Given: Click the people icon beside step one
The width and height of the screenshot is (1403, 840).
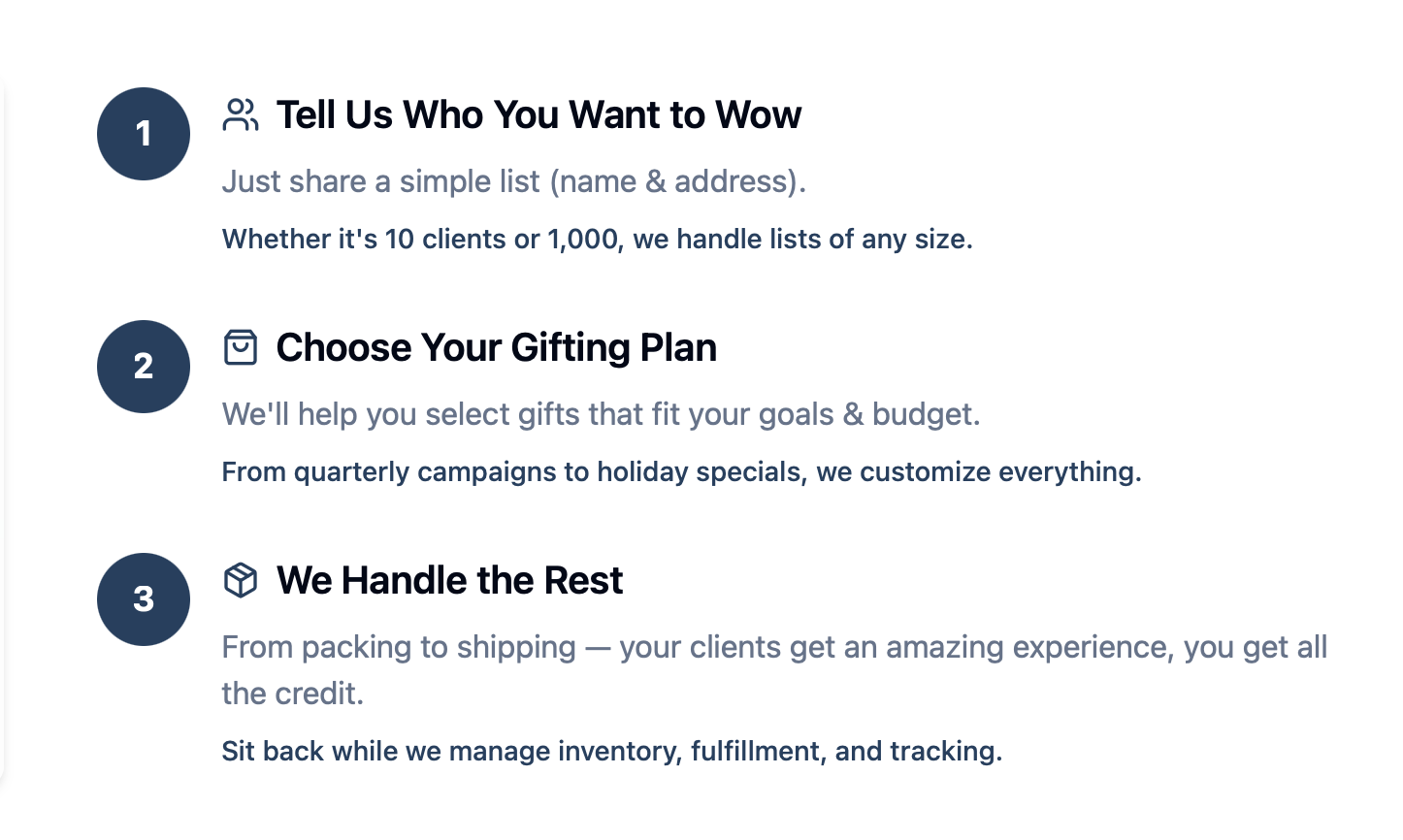Looking at the screenshot, I should 241,114.
